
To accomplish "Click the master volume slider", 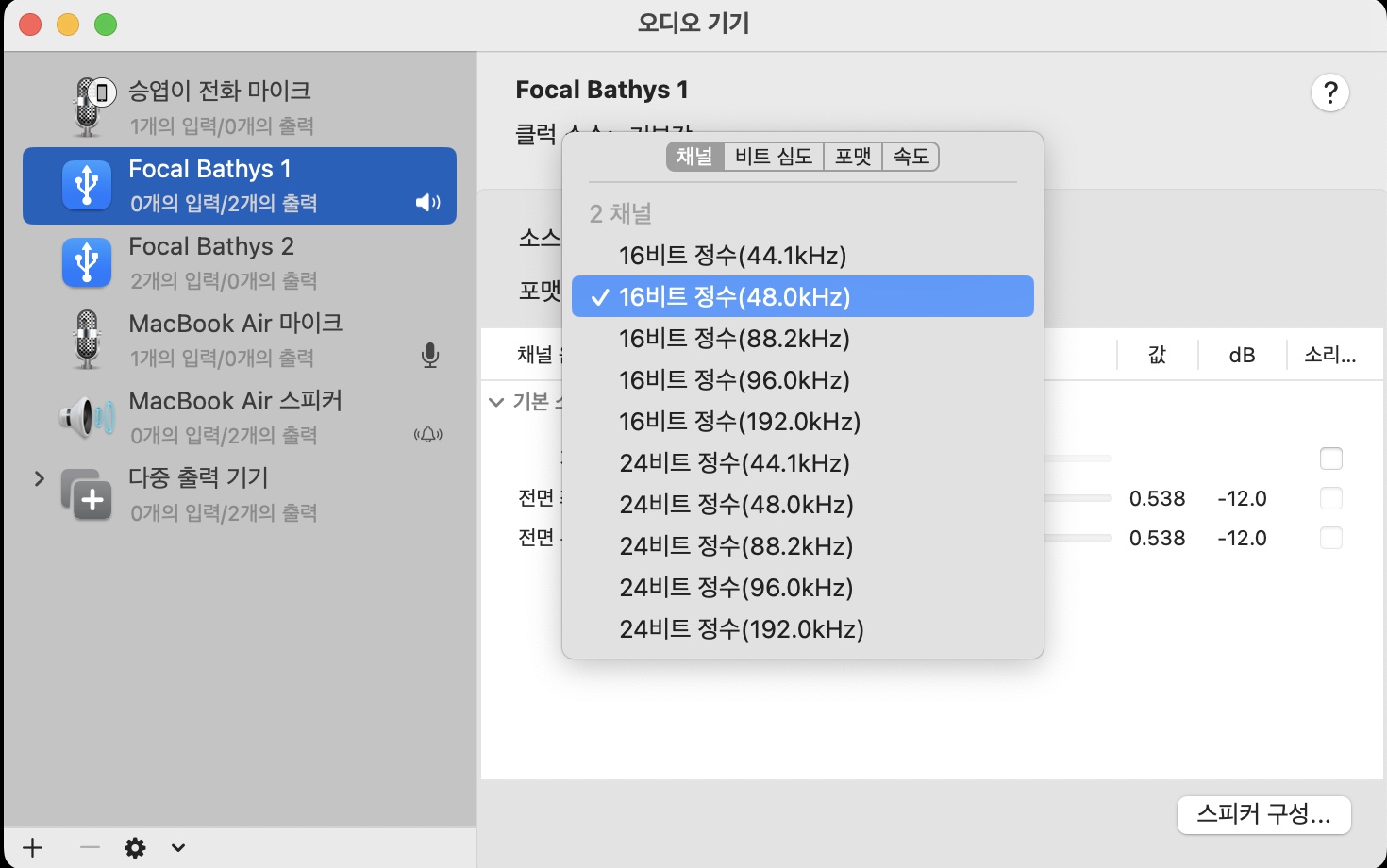I will pos(1078,459).
